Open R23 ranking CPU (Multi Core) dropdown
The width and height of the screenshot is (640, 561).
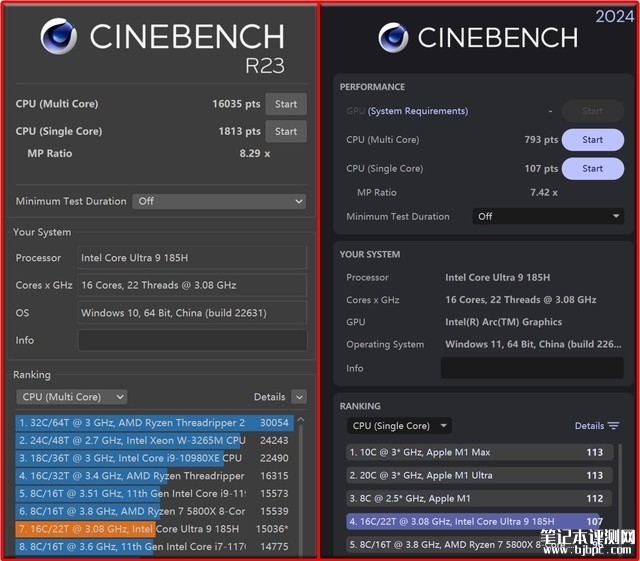(x=72, y=397)
